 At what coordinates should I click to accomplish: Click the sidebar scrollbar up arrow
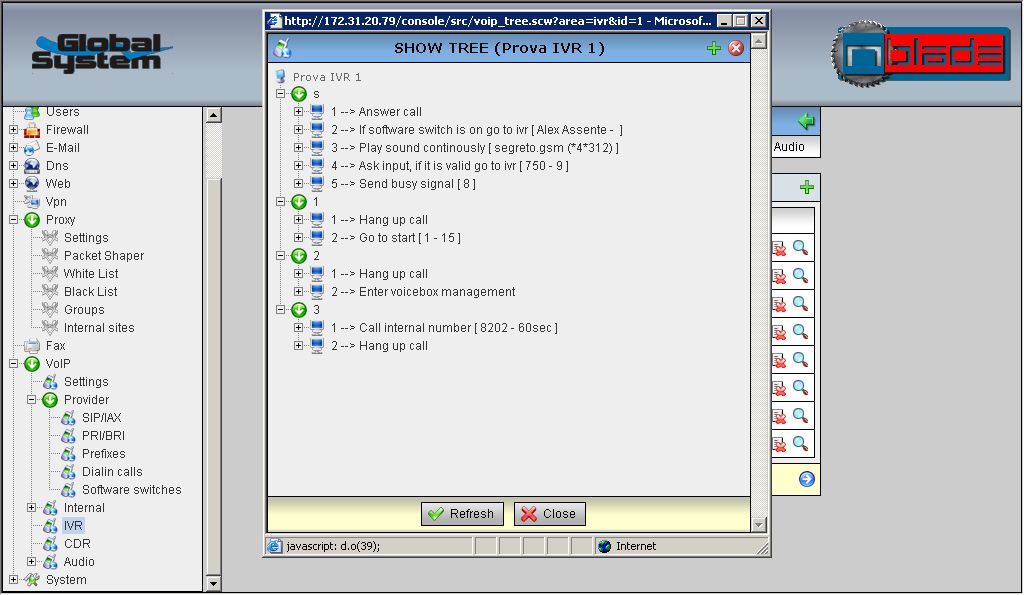point(214,116)
